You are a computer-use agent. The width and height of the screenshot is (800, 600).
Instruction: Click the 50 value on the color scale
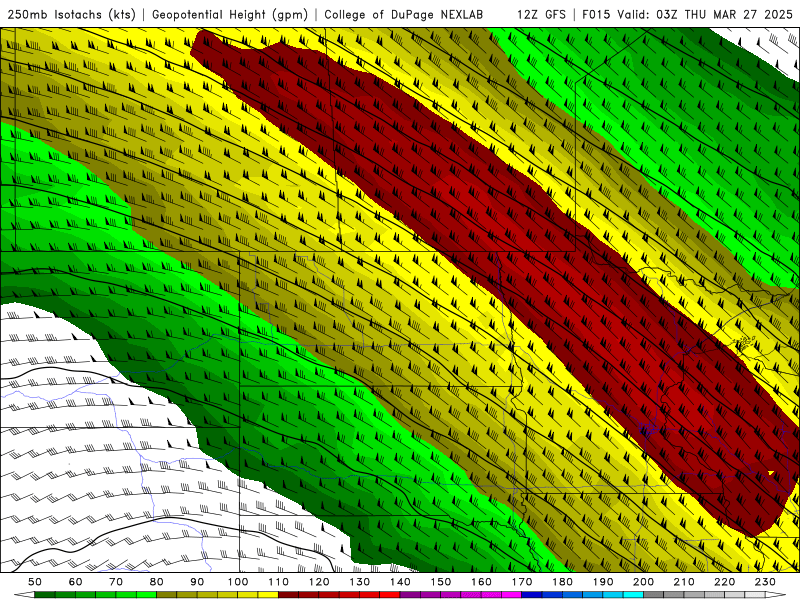35,582
